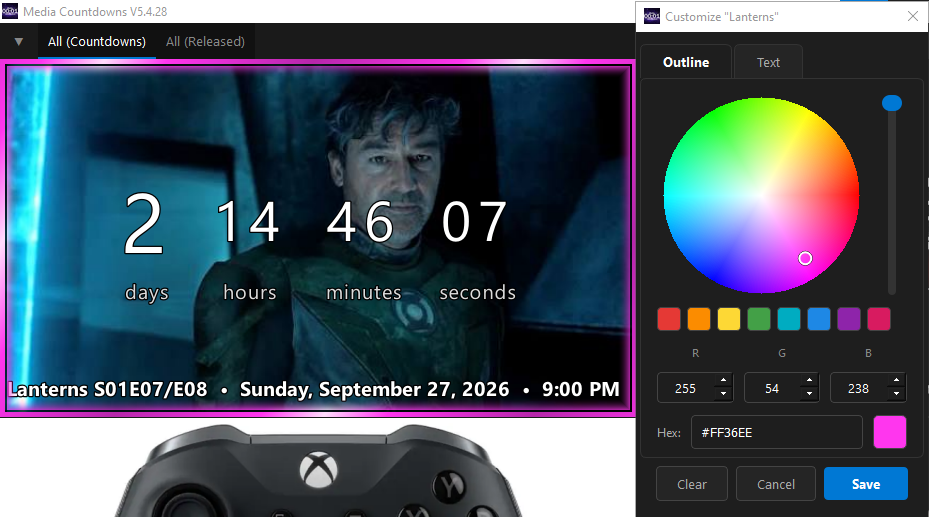Click the "07" seconds countdown number

tap(475, 221)
